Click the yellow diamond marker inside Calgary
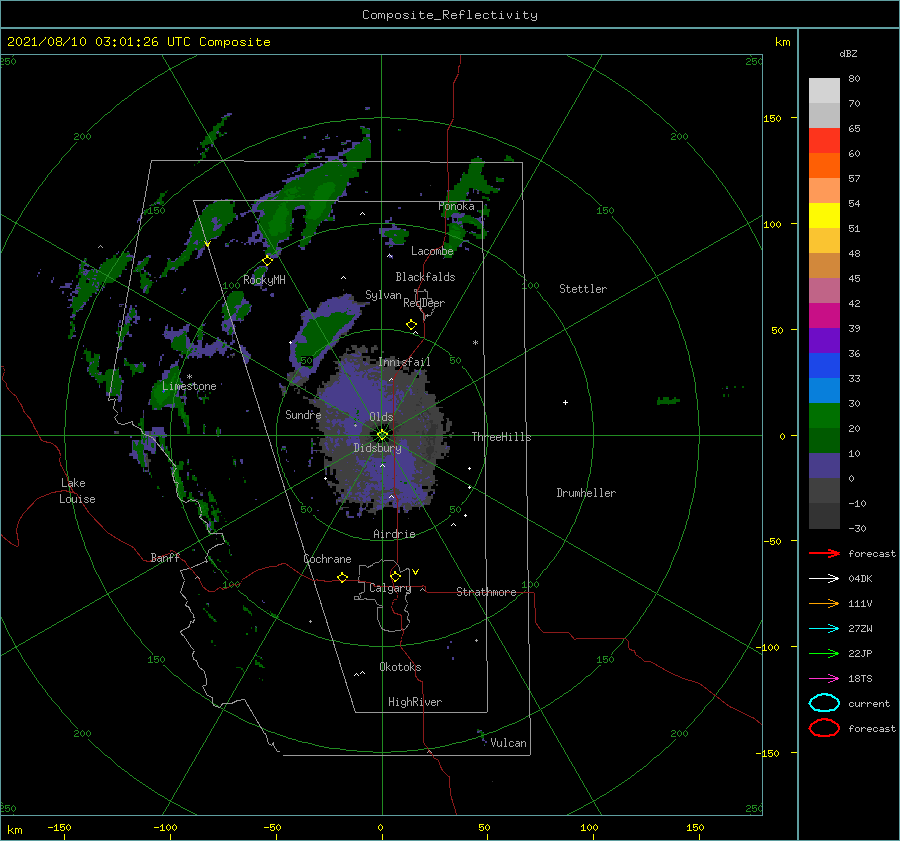This screenshot has width=900, height=841. click(x=395, y=576)
